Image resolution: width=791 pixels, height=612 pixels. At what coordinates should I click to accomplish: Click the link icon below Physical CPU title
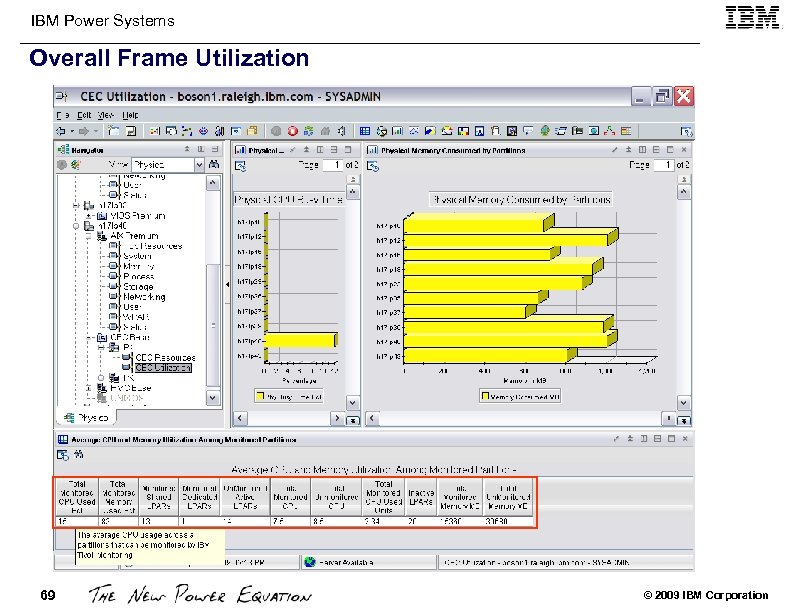click(241, 166)
